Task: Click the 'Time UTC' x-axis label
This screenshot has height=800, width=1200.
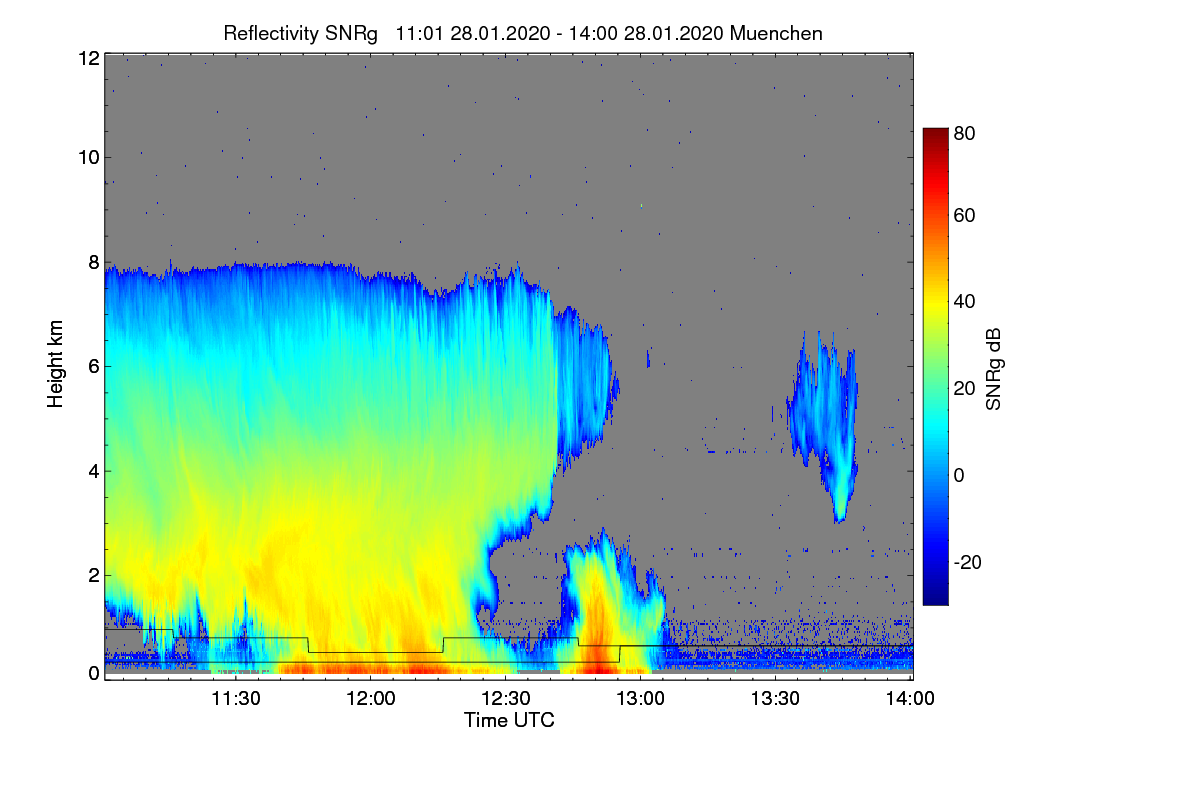Action: pyautogui.click(x=509, y=720)
